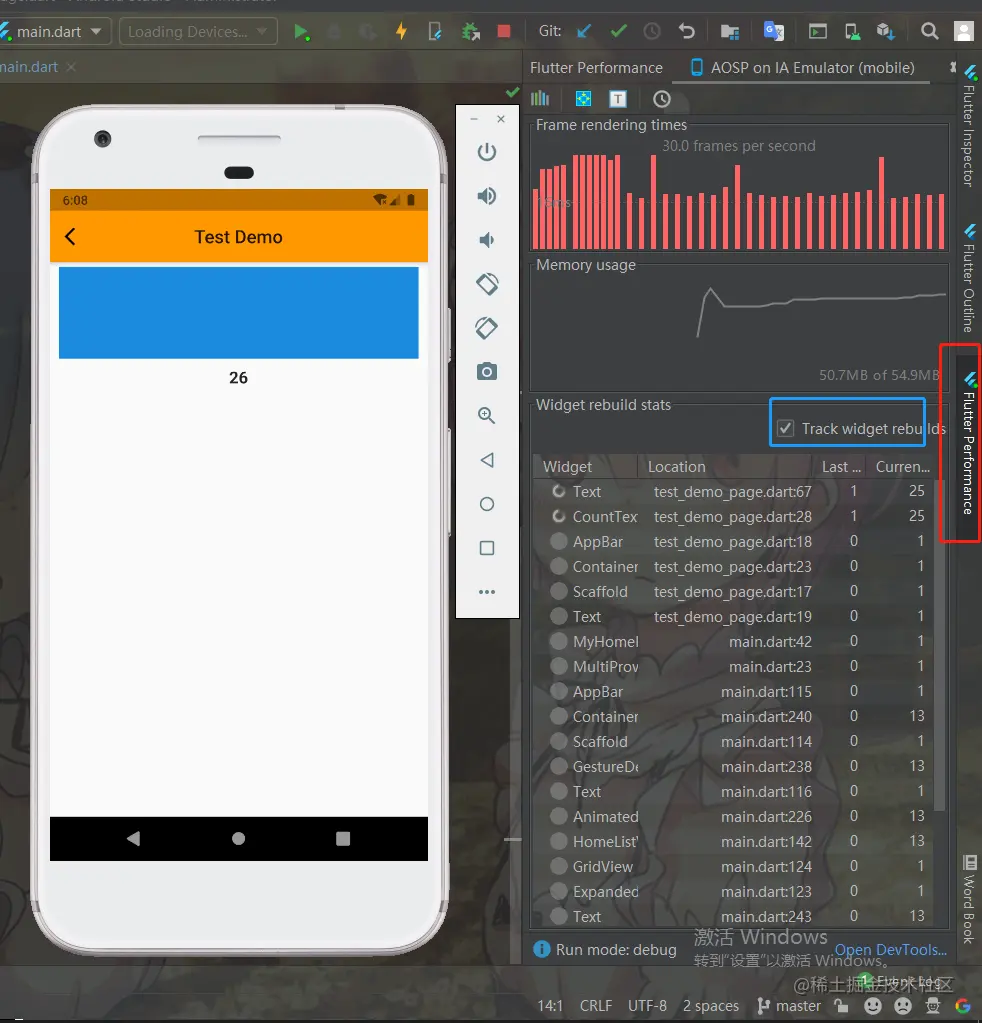Lower emulator volume
982x1023 pixels.
487,240
